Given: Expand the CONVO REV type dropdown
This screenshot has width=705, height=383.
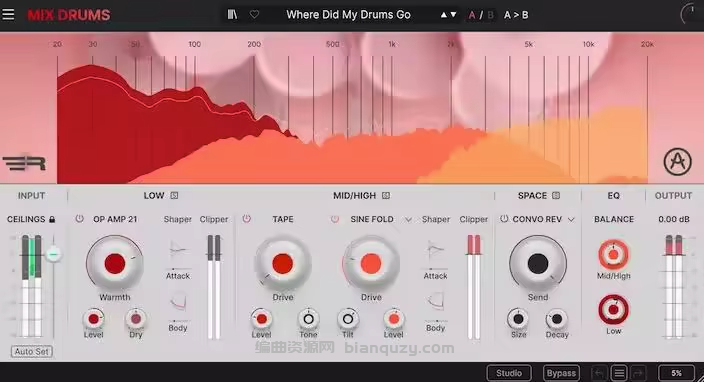Looking at the screenshot, I should pyautogui.click(x=571, y=220).
